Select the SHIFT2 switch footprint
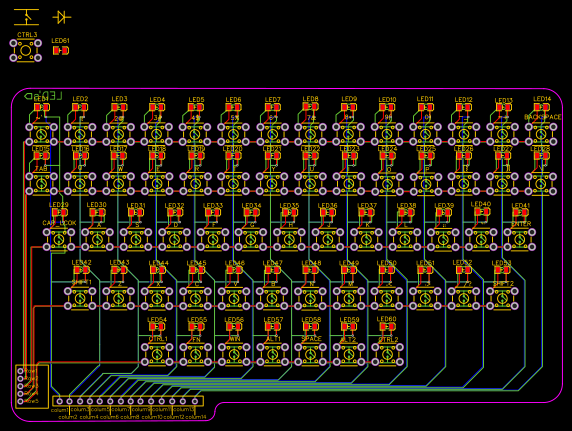Viewport: 572px width, 431px height. pos(502,299)
